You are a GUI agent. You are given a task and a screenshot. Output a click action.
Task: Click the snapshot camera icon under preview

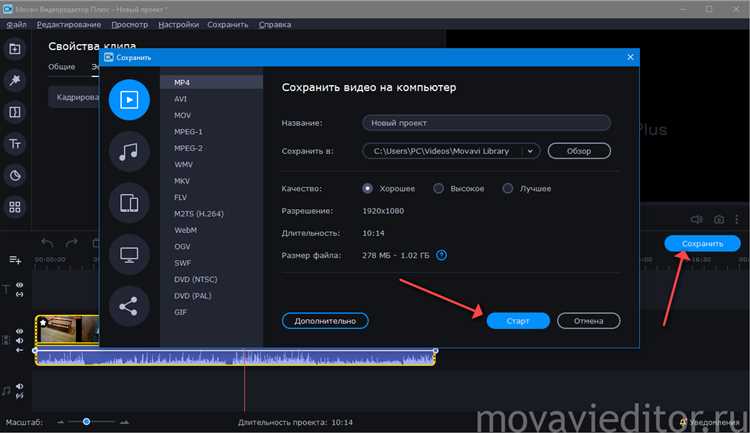coord(719,219)
